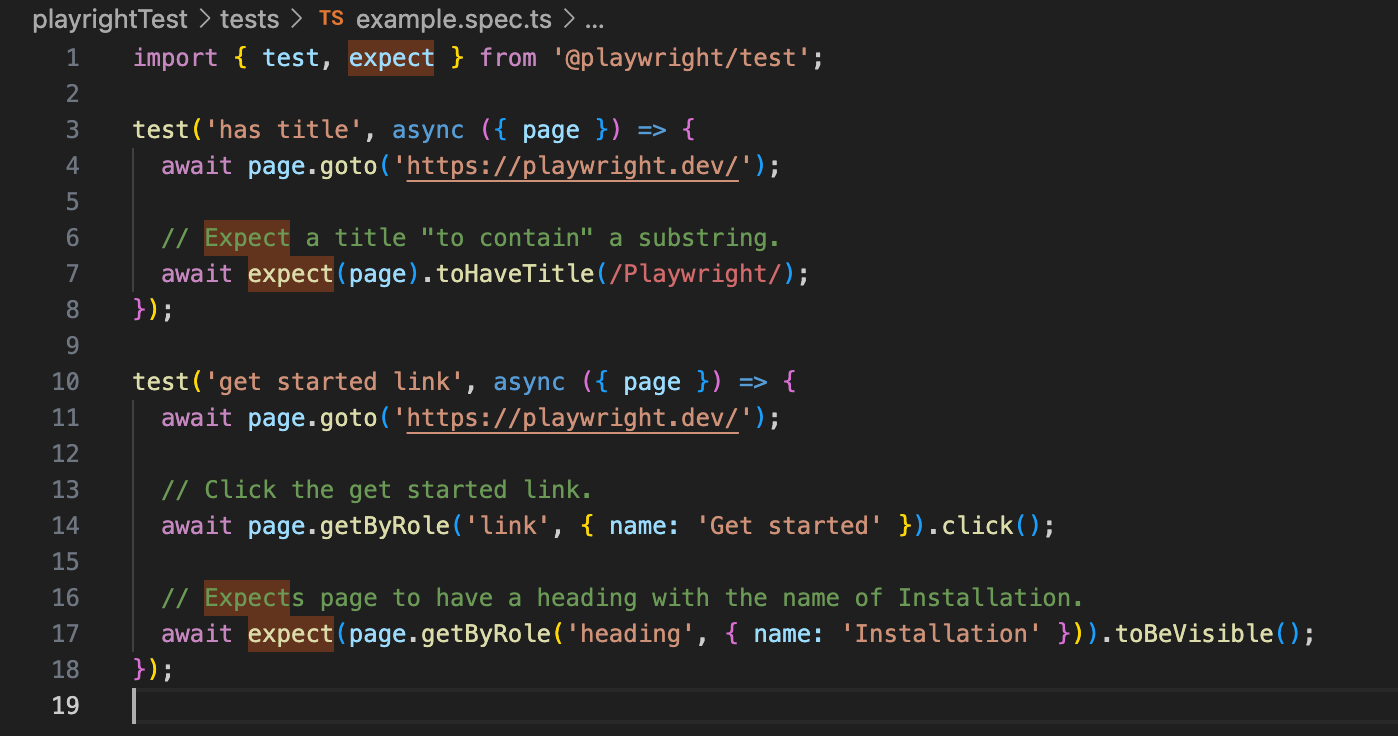
Task: Click line number 10 in the gutter
Action: [65, 382]
